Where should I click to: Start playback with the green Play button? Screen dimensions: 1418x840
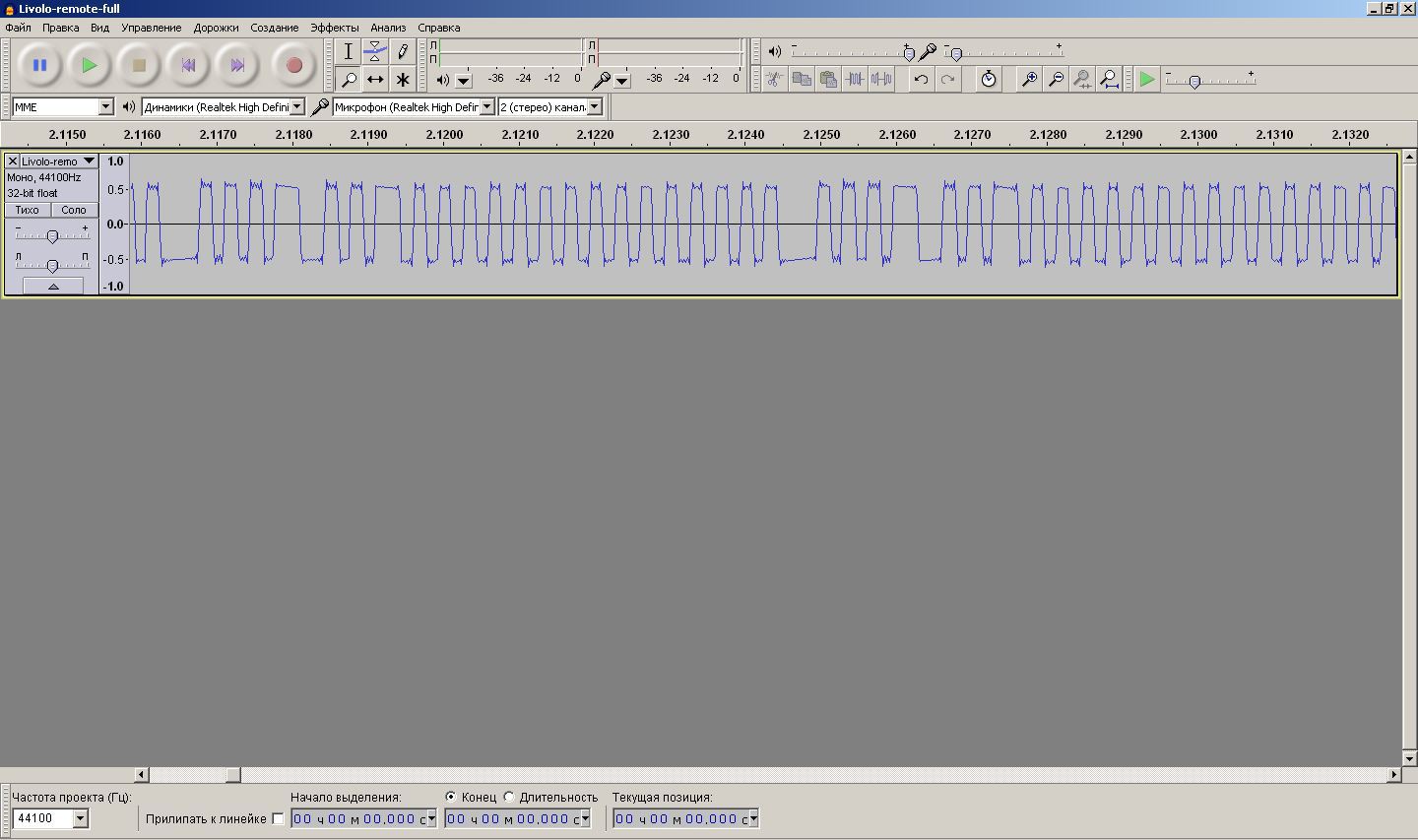pos(90,66)
